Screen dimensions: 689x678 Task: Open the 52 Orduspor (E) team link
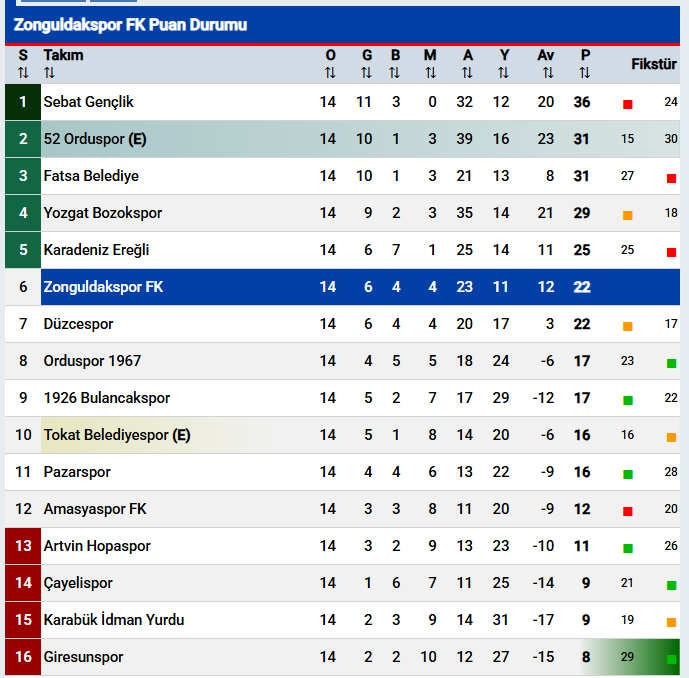(94, 139)
